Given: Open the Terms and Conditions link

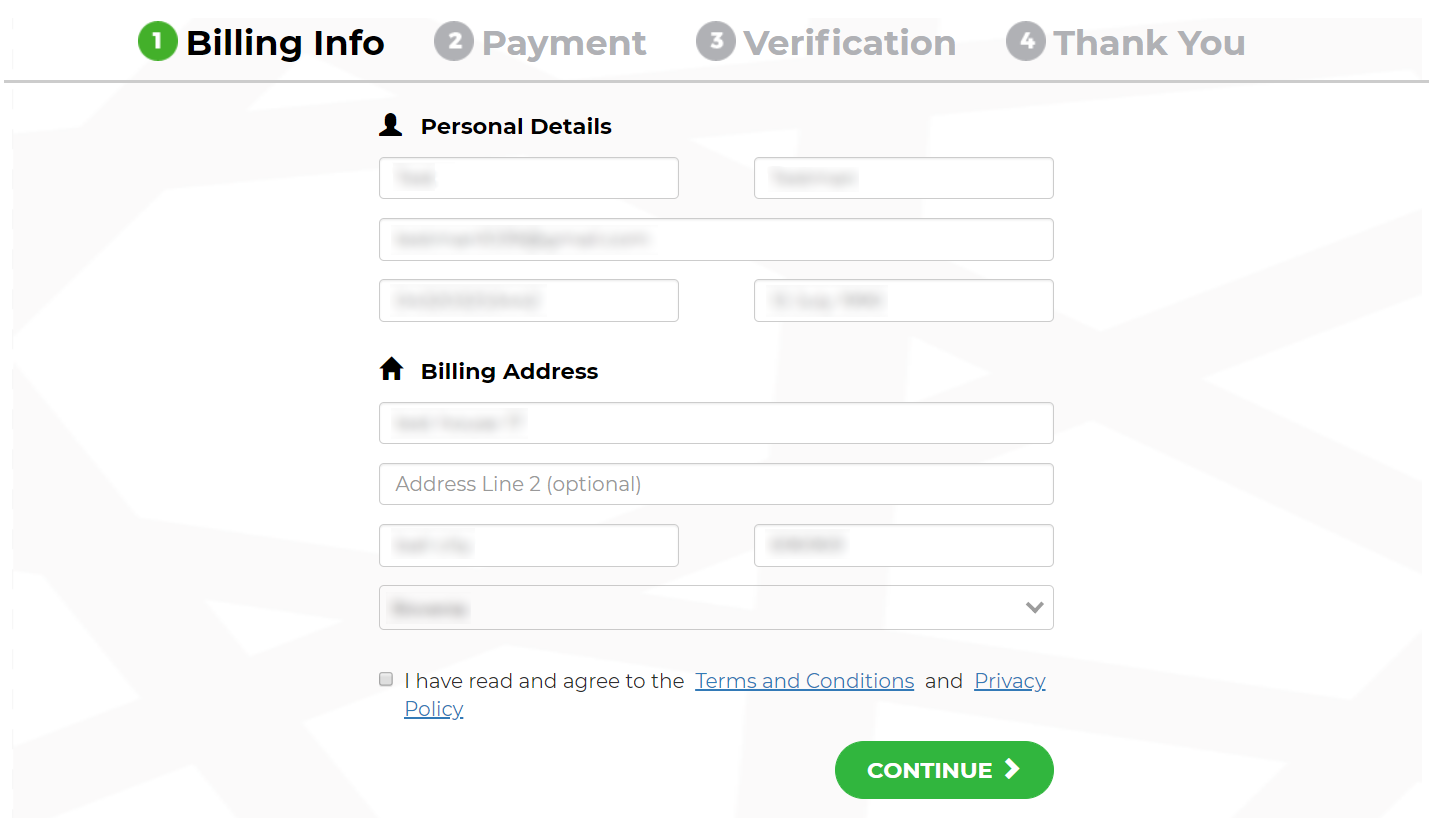Looking at the screenshot, I should click(x=805, y=681).
